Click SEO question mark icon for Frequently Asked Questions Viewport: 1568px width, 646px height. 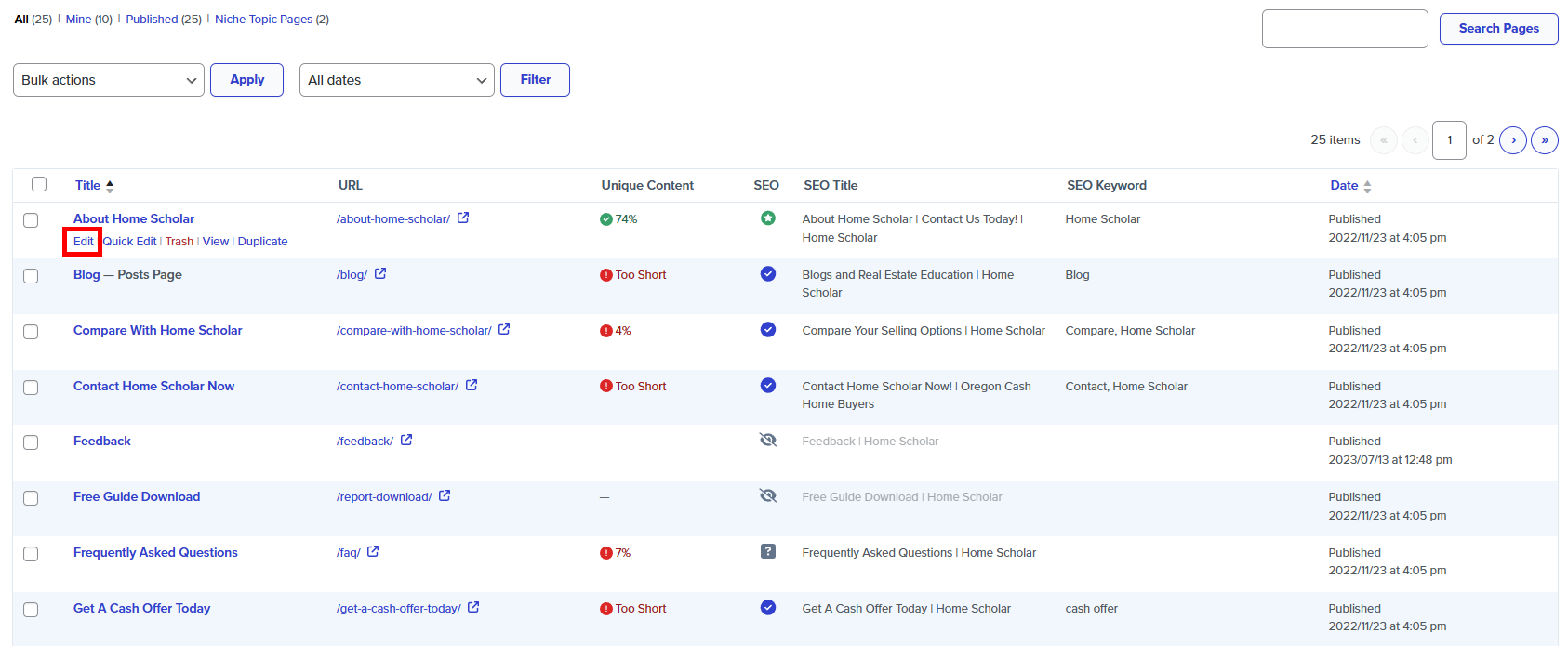click(768, 552)
